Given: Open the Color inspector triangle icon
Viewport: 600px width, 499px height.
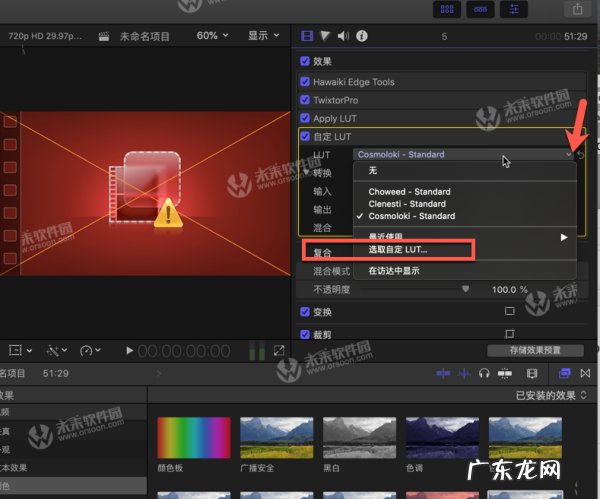Looking at the screenshot, I should [x=326, y=36].
